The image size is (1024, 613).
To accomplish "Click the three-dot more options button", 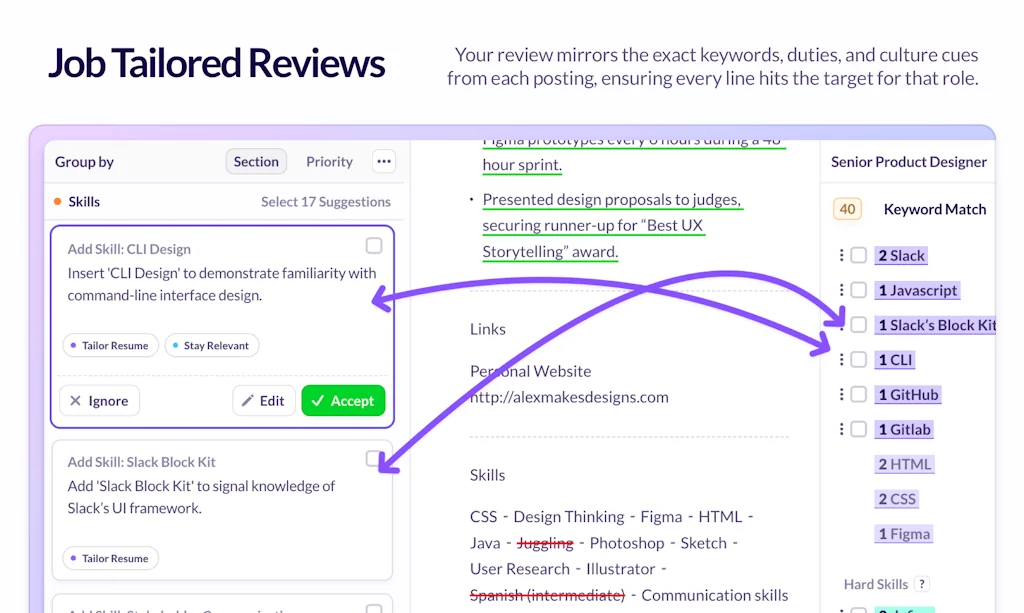I will pos(383,162).
